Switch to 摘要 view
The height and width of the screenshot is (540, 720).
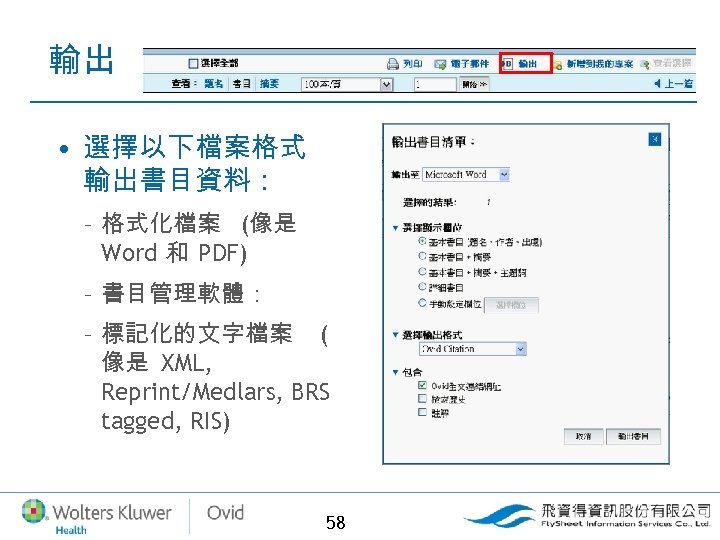point(270,84)
